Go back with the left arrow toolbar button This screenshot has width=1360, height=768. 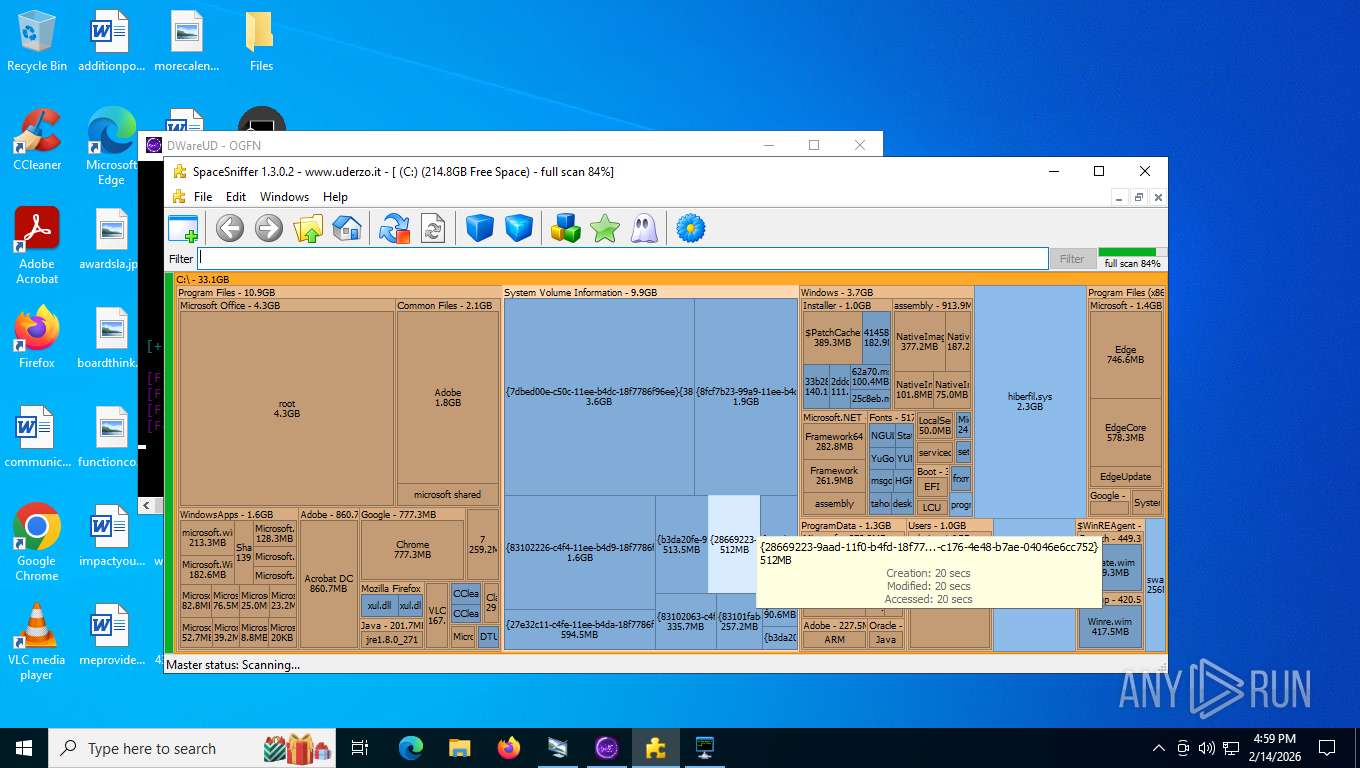point(230,229)
